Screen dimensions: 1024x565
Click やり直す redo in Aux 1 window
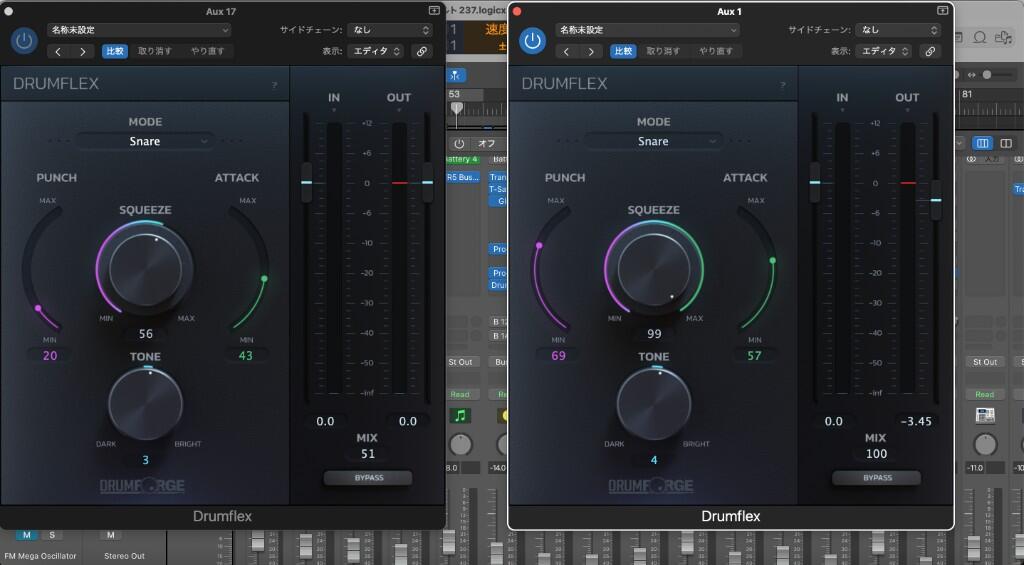pyautogui.click(x=716, y=51)
